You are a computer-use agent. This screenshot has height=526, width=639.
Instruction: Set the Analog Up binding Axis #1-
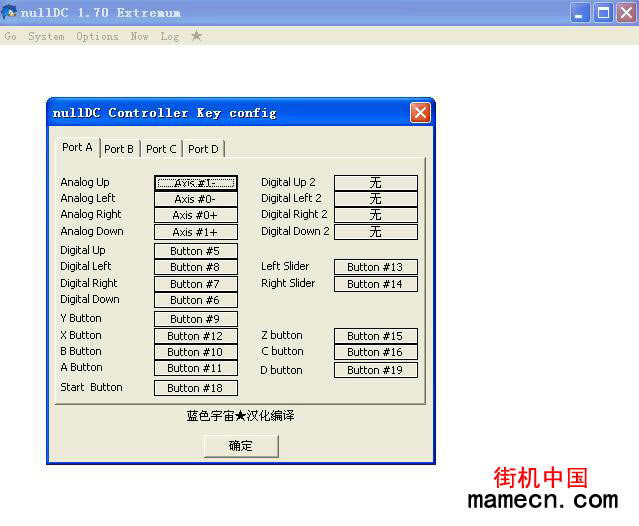[x=196, y=183]
